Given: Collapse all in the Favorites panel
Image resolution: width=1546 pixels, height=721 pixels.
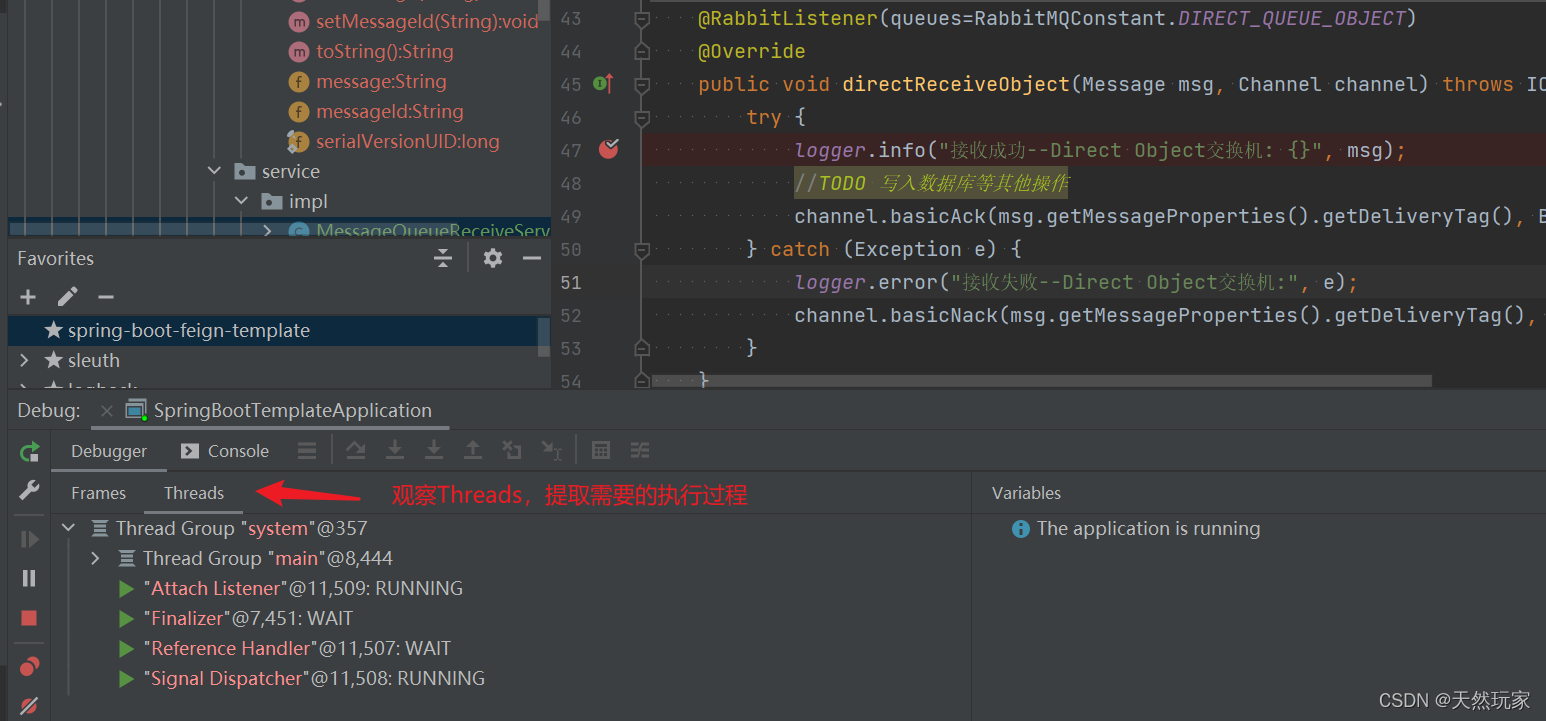Looking at the screenshot, I should pos(443,258).
